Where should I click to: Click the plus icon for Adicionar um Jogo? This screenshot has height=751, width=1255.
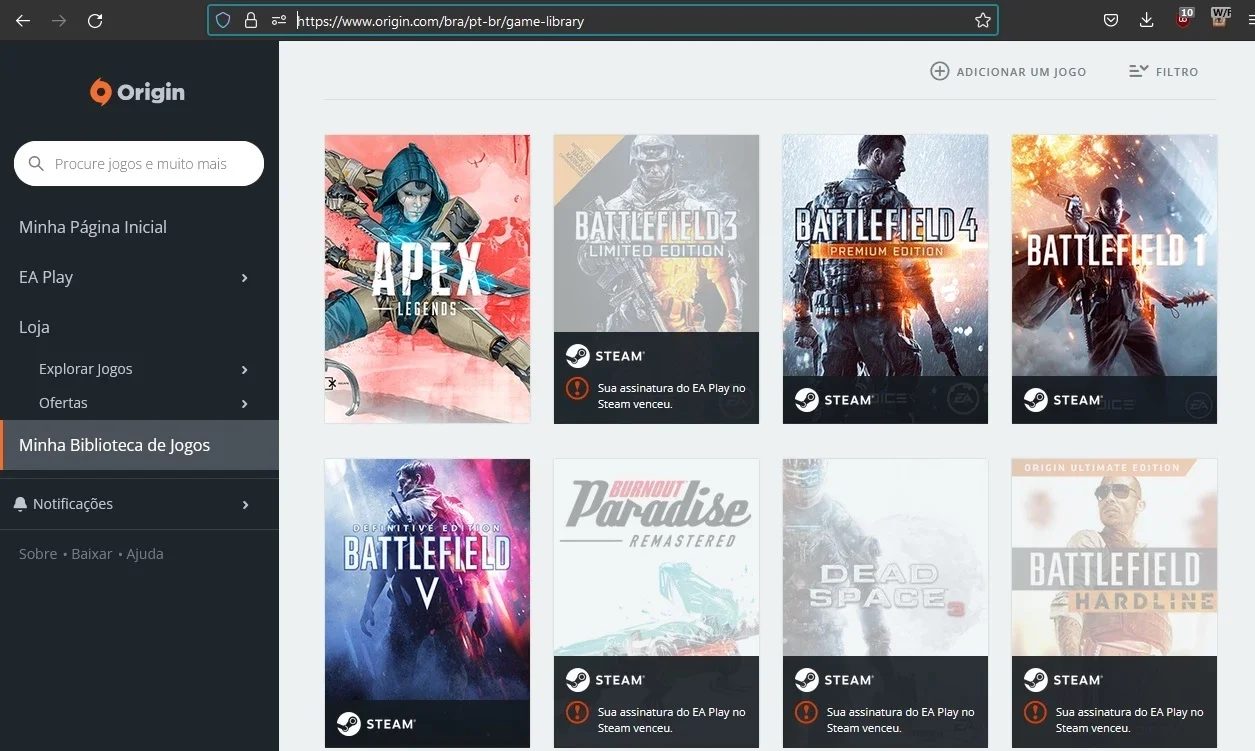[x=940, y=71]
